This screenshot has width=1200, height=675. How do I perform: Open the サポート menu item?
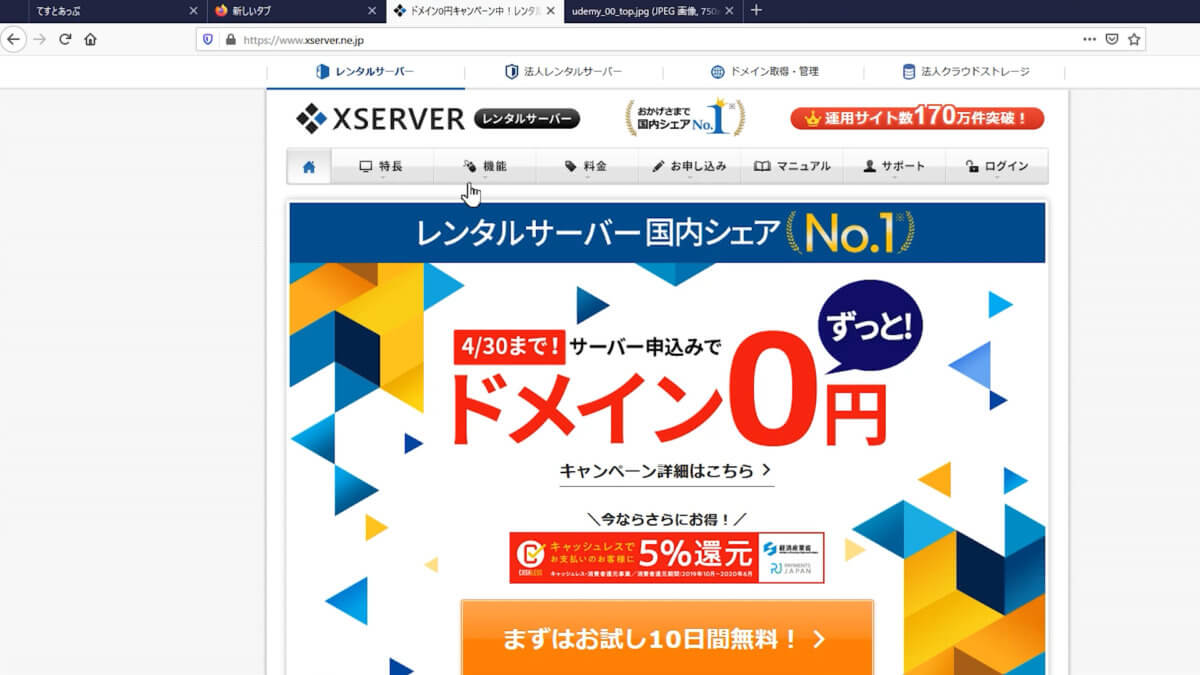(x=894, y=167)
